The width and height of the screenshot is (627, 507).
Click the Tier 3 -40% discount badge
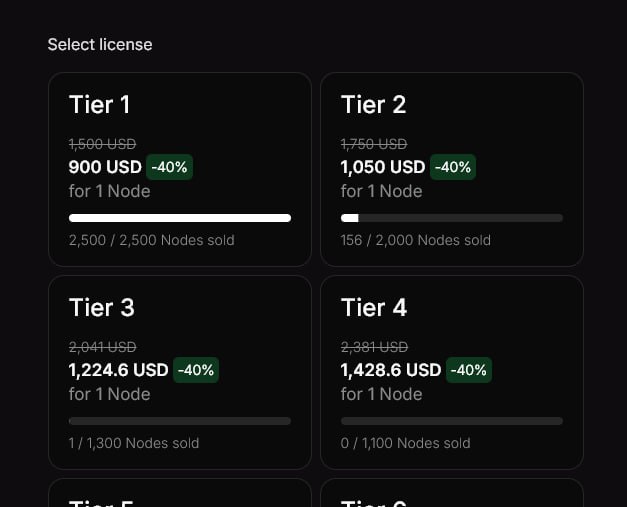point(196,370)
